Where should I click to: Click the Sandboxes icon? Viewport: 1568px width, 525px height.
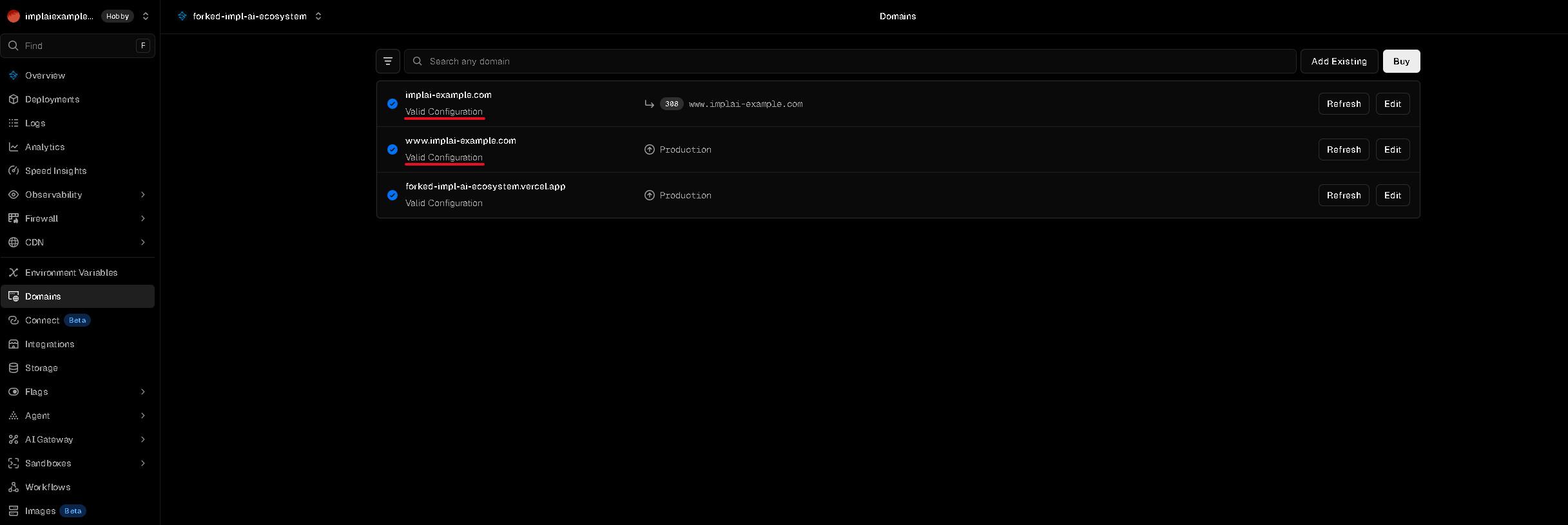(14, 463)
